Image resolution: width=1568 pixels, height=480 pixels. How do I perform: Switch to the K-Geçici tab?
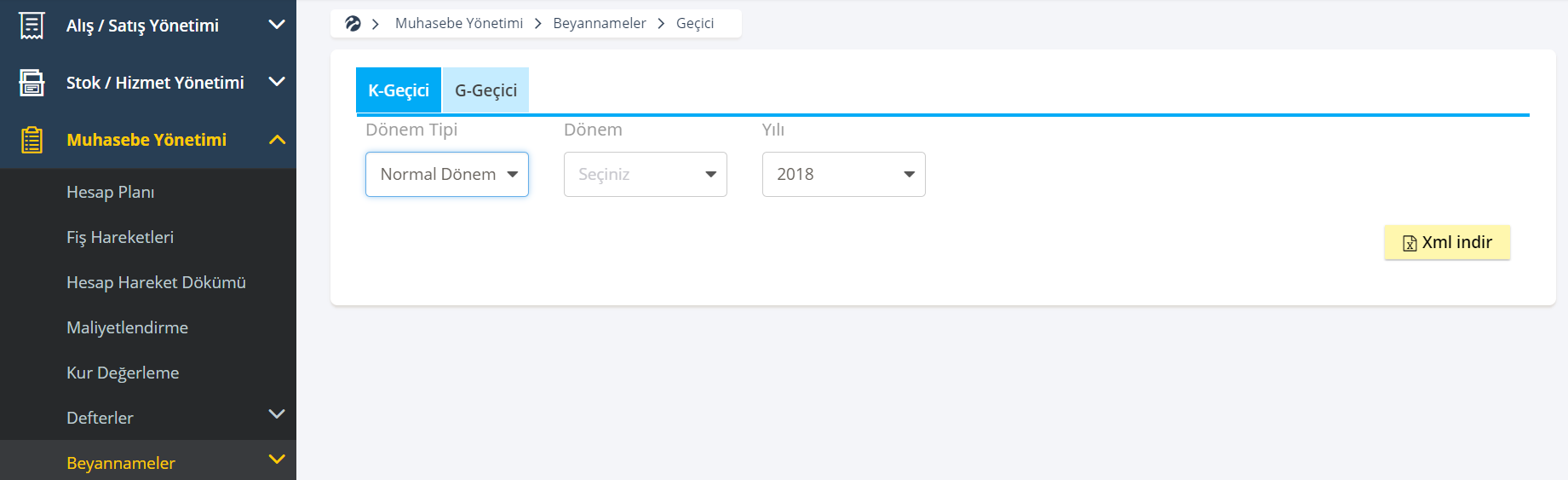pyautogui.click(x=399, y=90)
